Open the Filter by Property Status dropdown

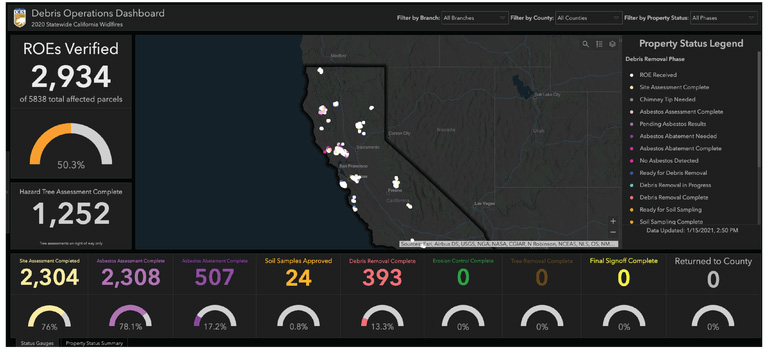click(724, 18)
